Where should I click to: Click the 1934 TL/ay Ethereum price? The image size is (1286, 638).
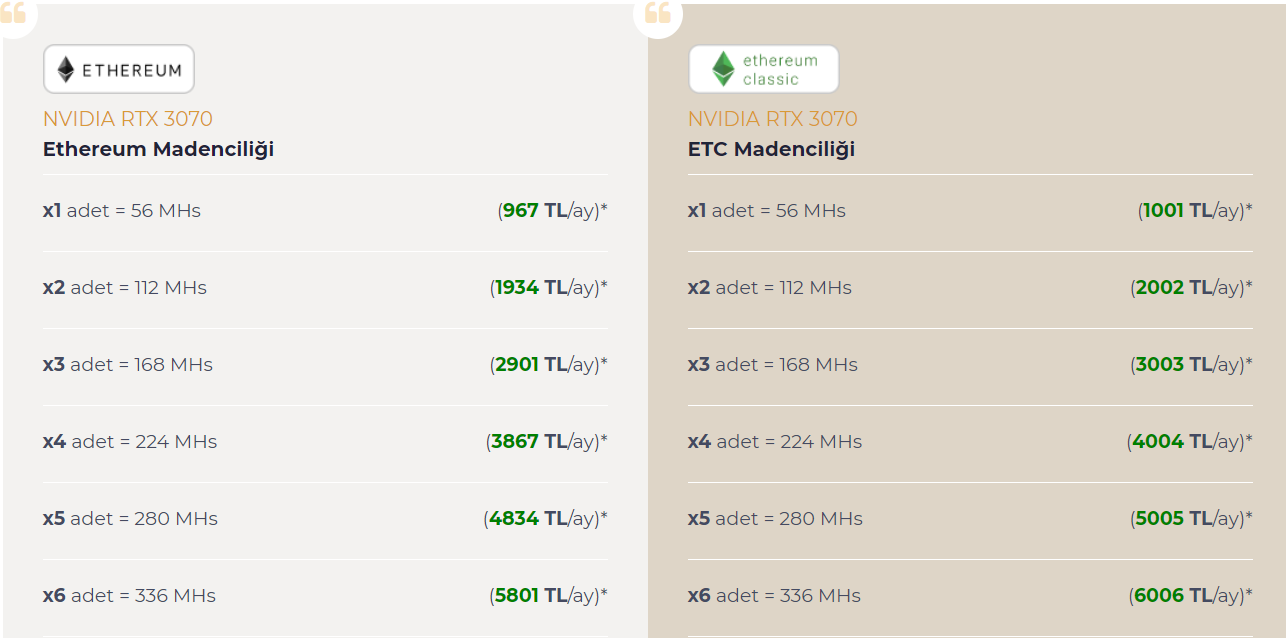pos(548,288)
